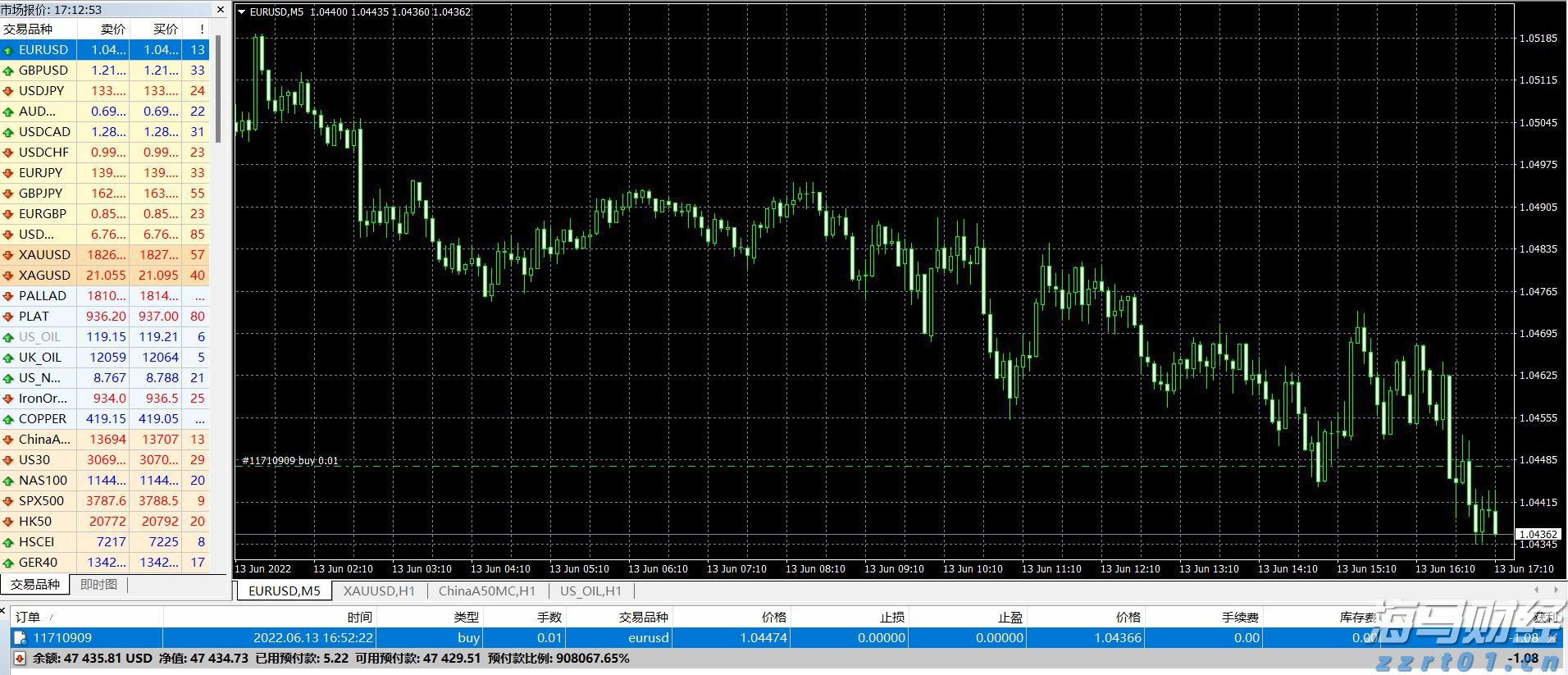Switch to the US_OIL,H1 chart tab
The image size is (1568, 675).
point(590,591)
